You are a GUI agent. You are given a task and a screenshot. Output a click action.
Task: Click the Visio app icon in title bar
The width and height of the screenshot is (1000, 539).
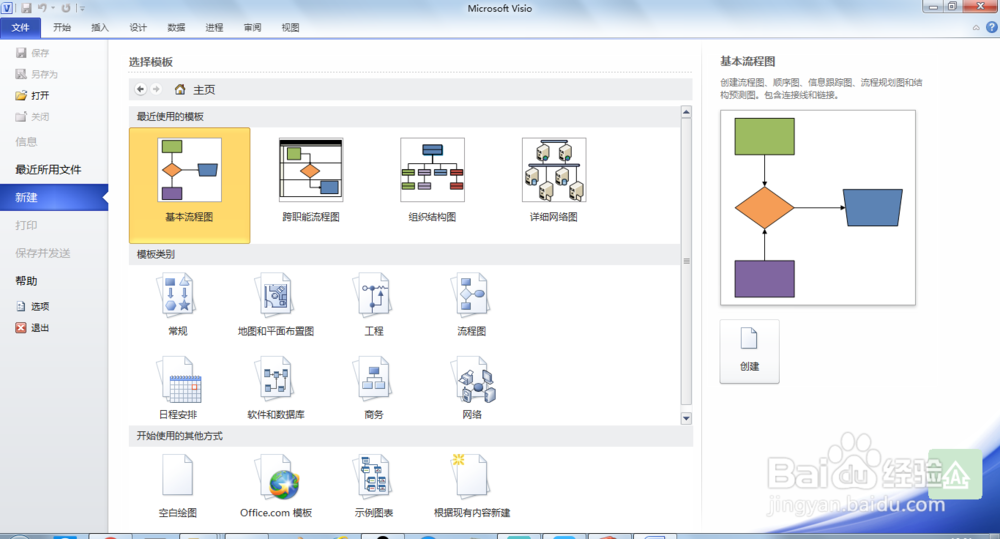click(7, 8)
